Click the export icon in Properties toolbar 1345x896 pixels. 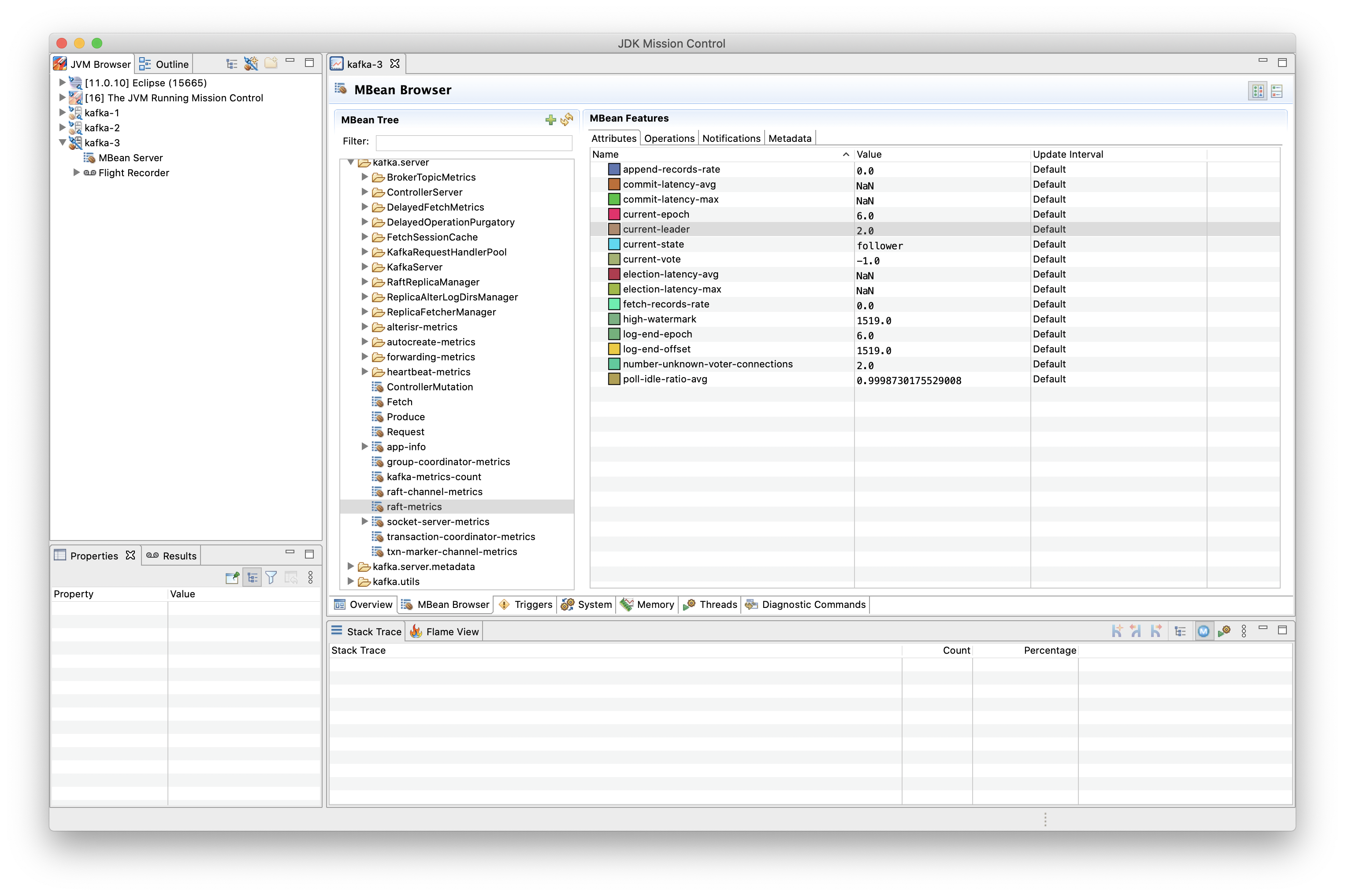(232, 578)
